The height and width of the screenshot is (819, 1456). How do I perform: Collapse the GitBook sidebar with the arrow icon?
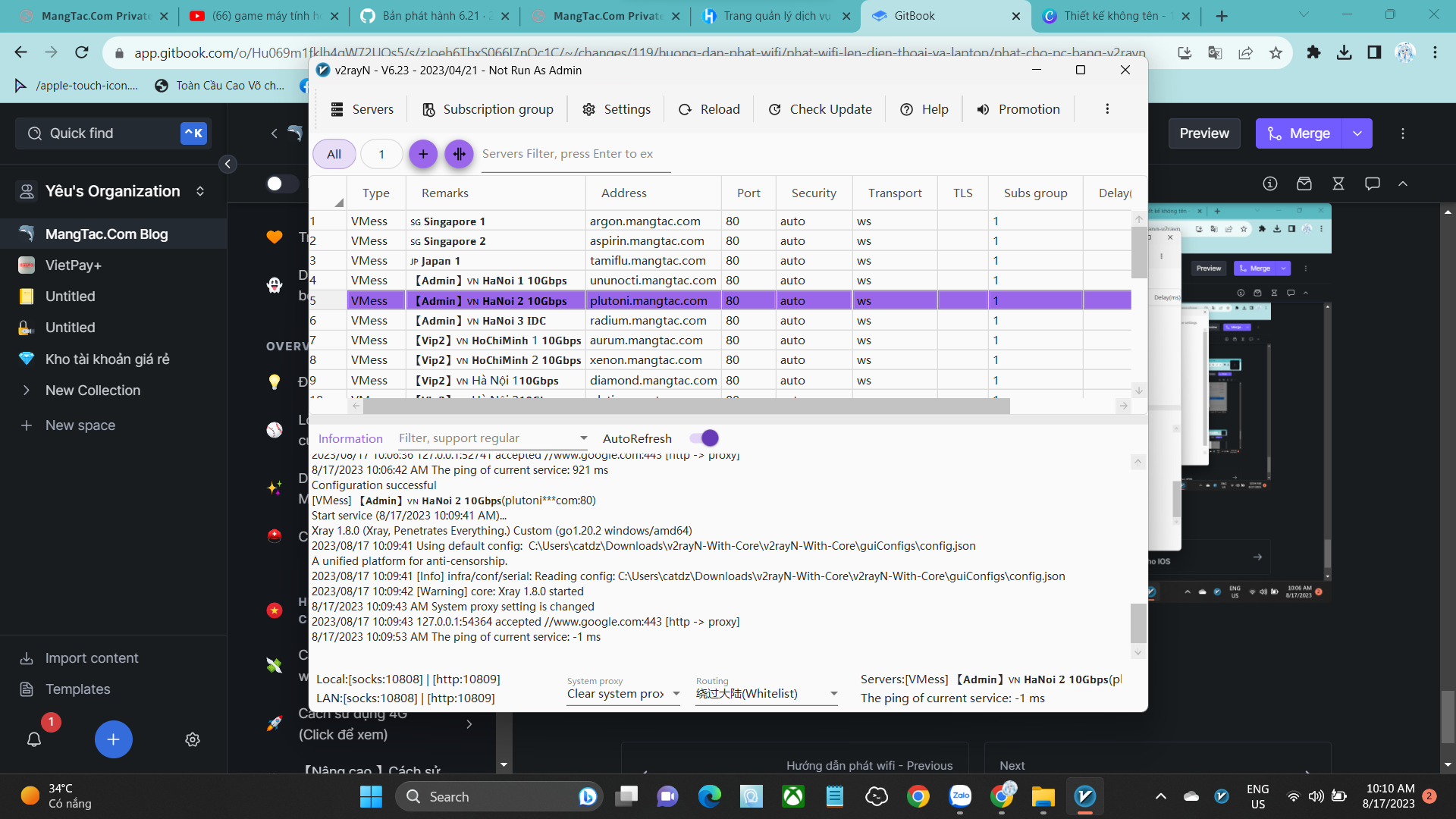227,164
